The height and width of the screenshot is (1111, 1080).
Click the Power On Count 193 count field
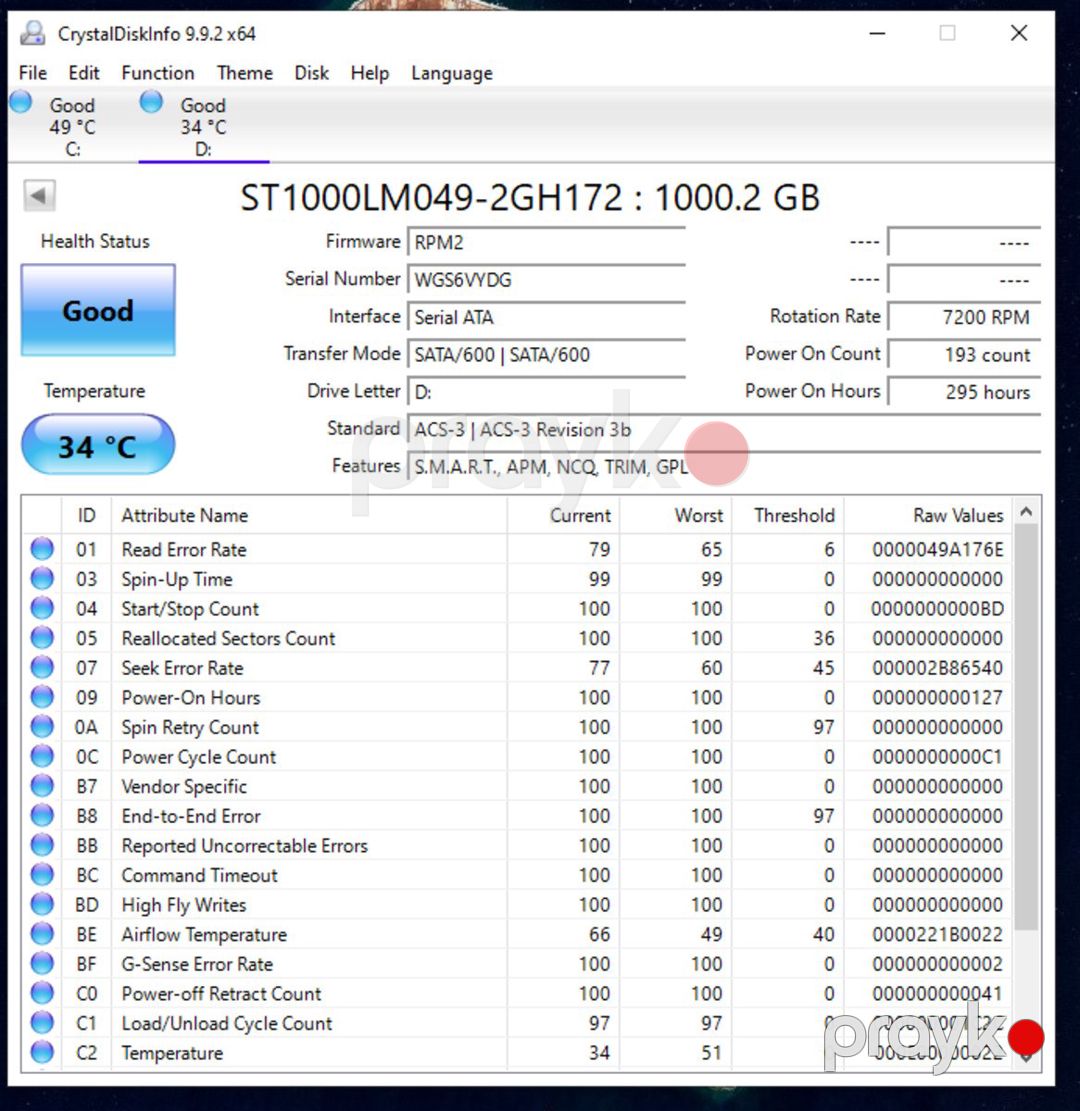click(x=964, y=354)
